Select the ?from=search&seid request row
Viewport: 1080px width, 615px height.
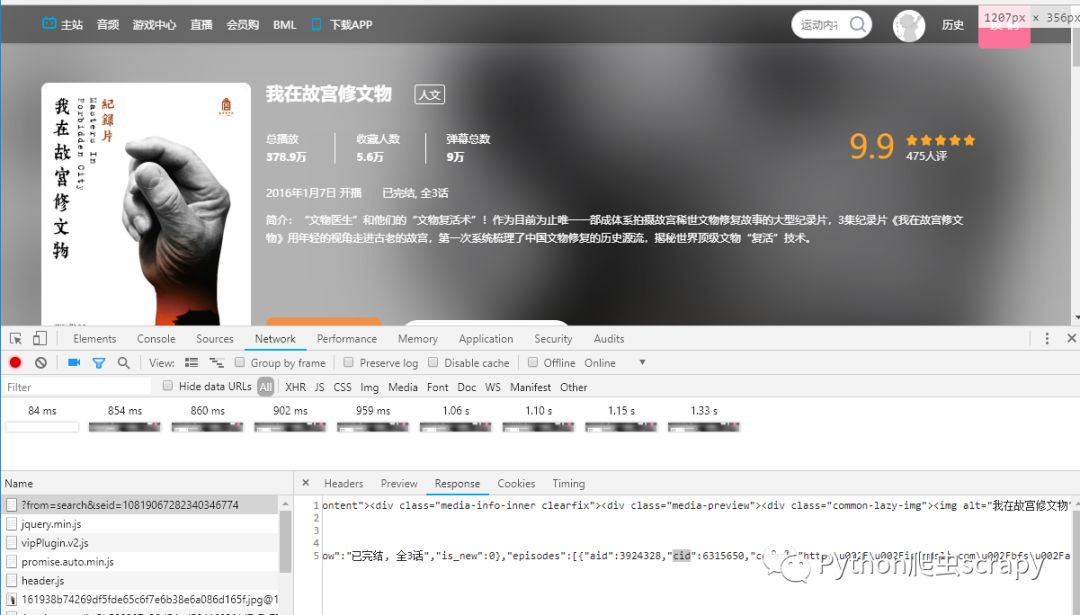[x=141, y=505]
